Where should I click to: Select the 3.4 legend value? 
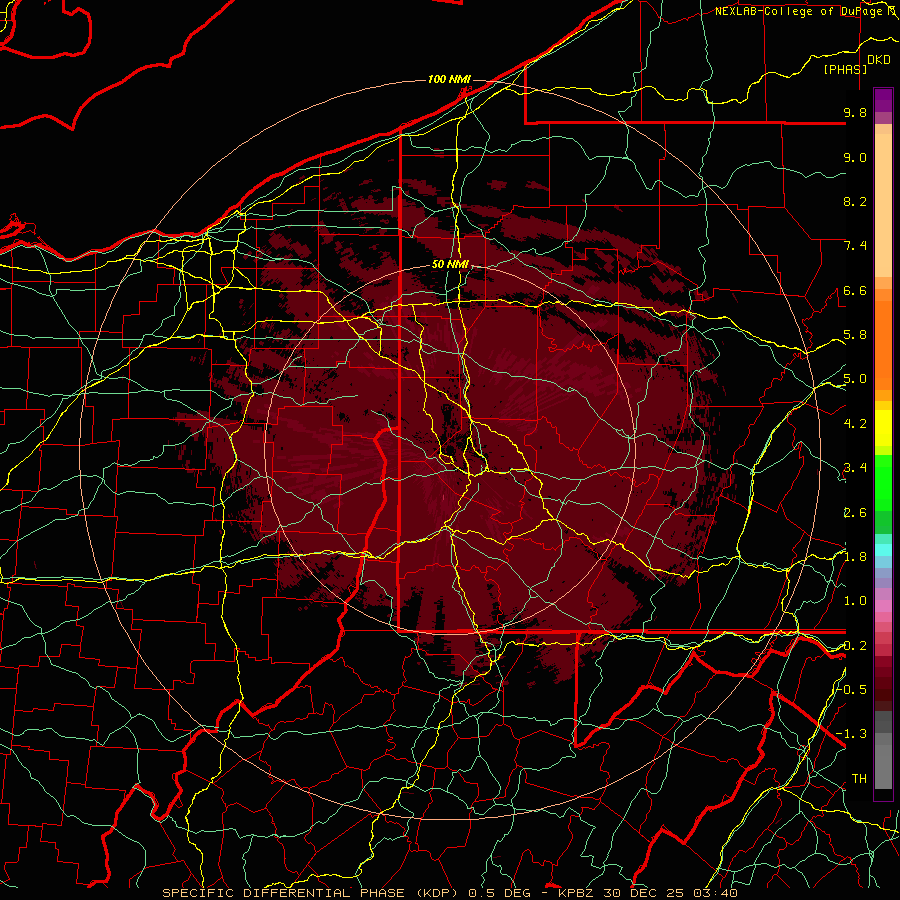tap(855, 468)
